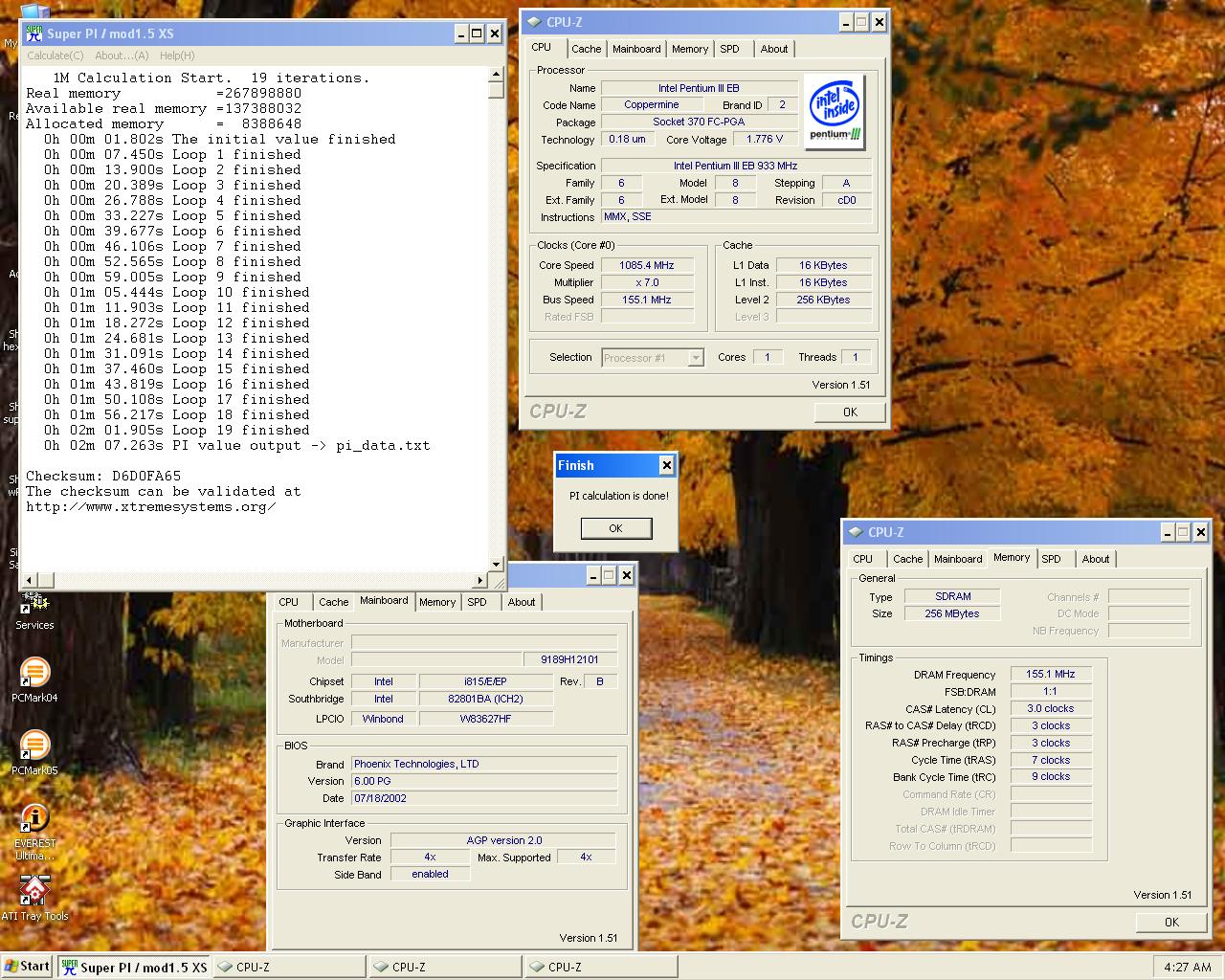
Task: Open CPU tab in Mainboard CPU-Z window
Action: (289, 602)
